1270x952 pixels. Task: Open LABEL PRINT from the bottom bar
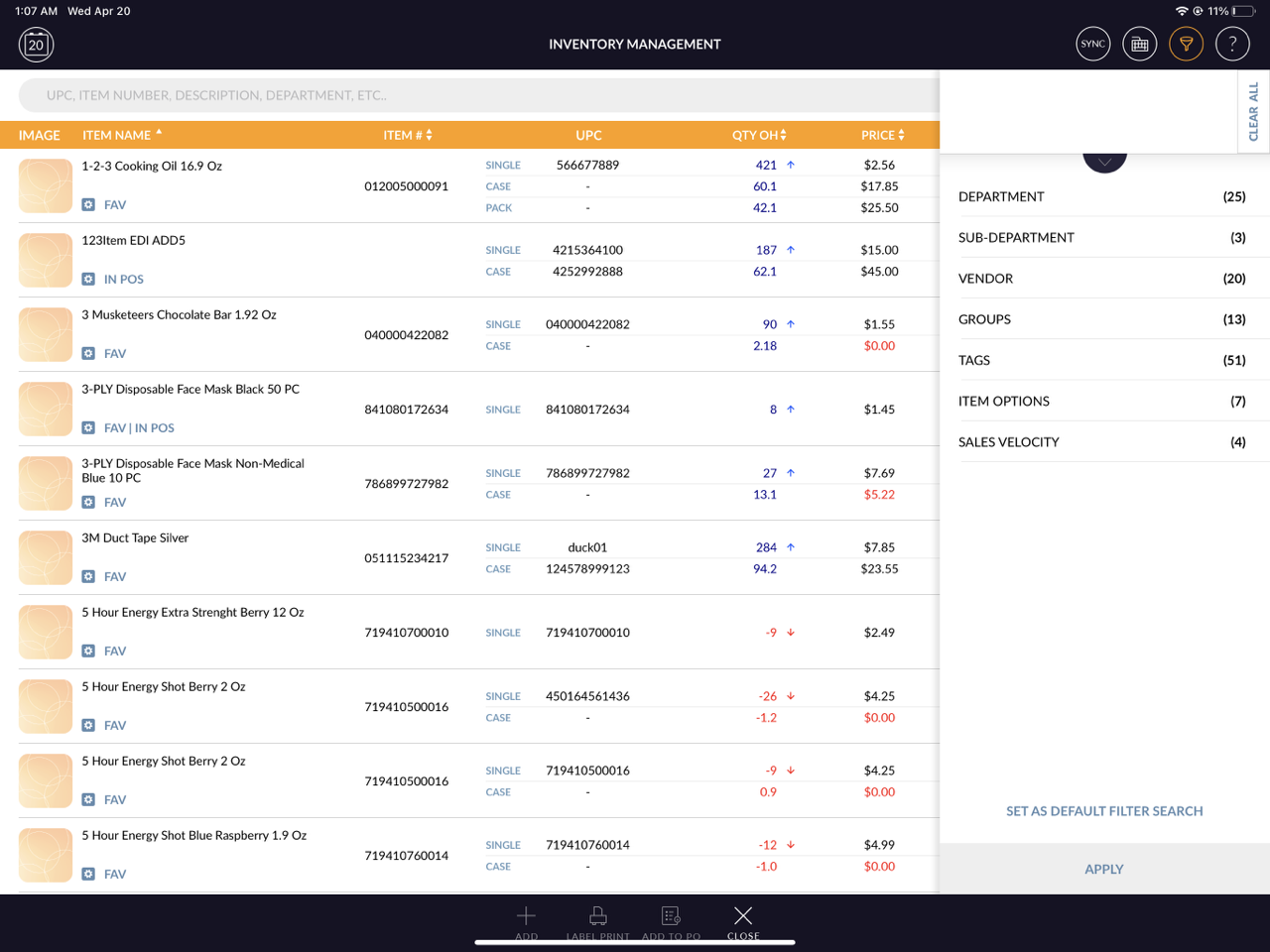(x=597, y=916)
